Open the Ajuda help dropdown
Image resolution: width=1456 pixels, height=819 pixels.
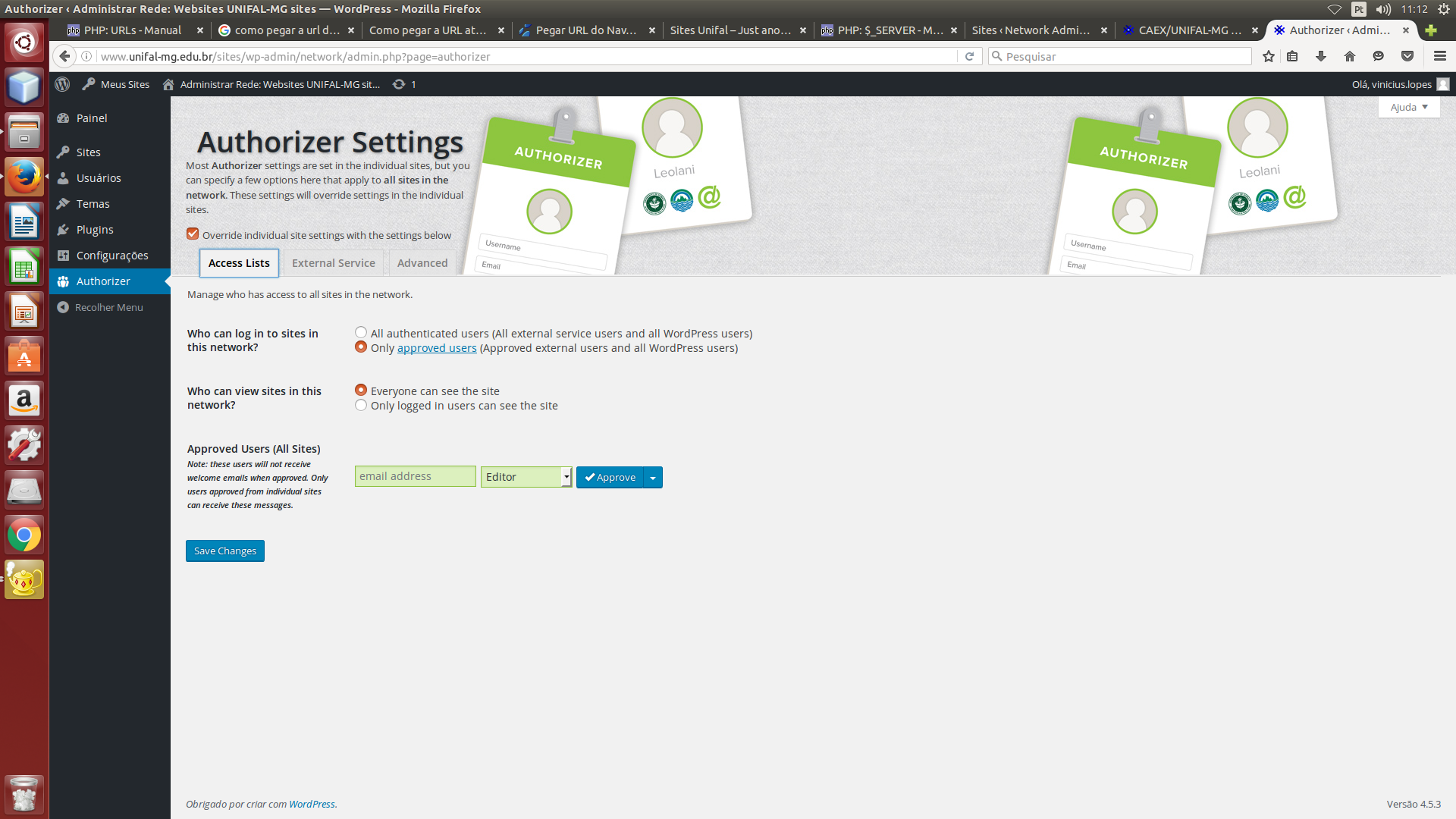pos(1409,107)
